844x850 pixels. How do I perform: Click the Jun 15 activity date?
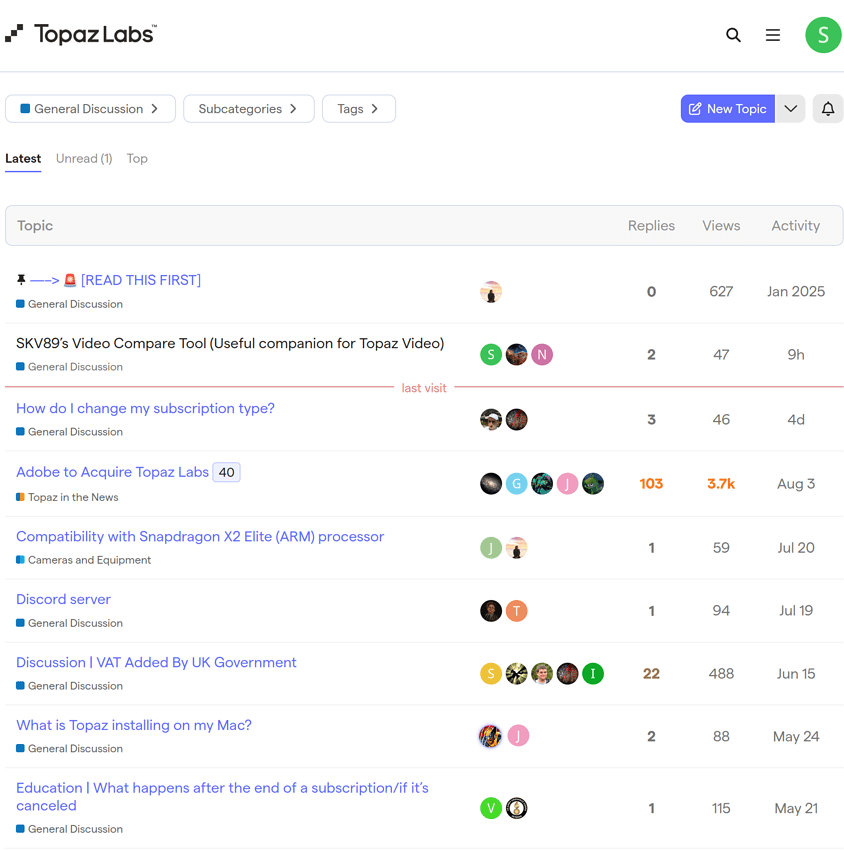[795, 674]
